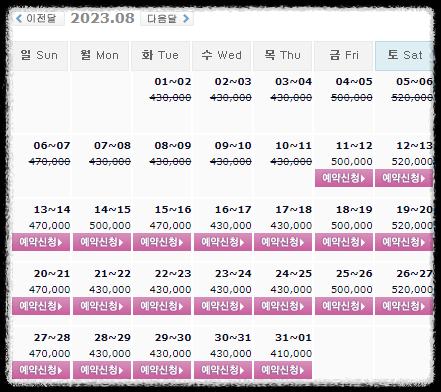Request reservation for 26~27
441x392 pixels.
click(x=404, y=306)
